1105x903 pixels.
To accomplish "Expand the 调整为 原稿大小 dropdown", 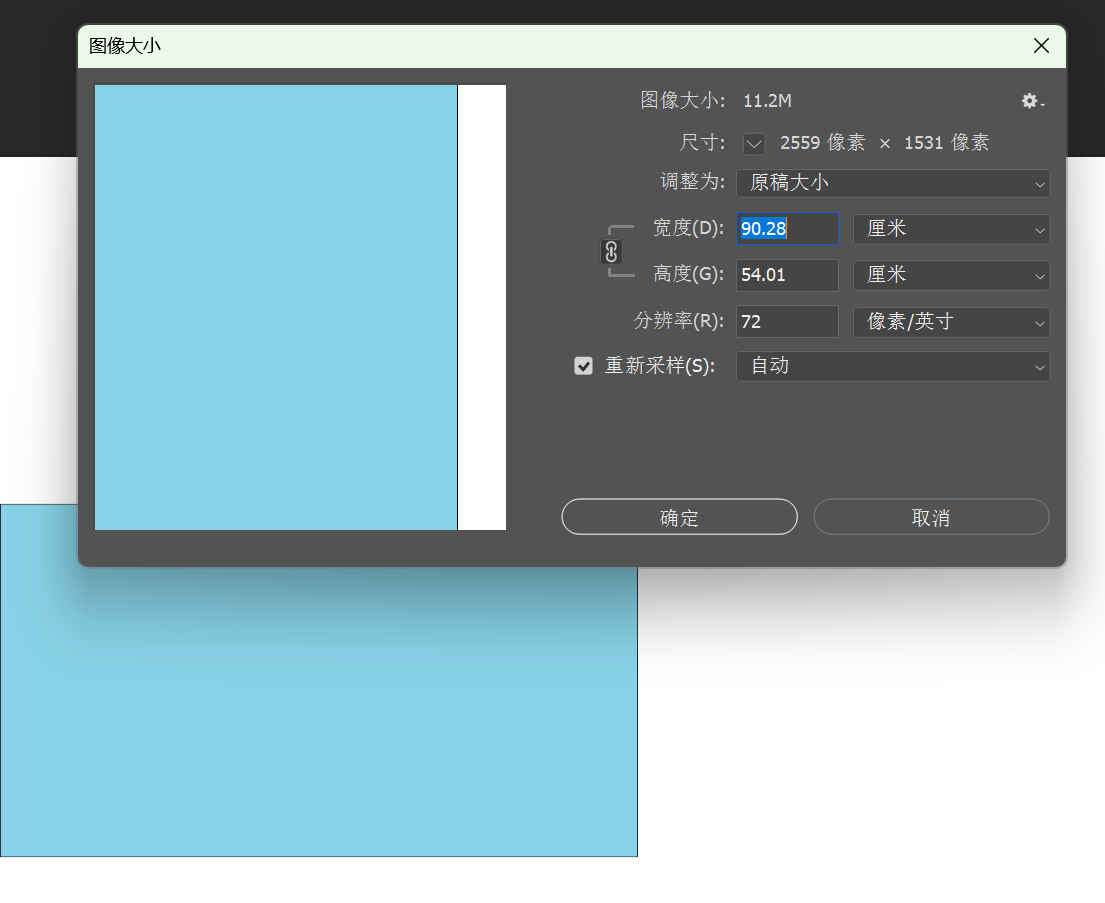I will pos(893,183).
